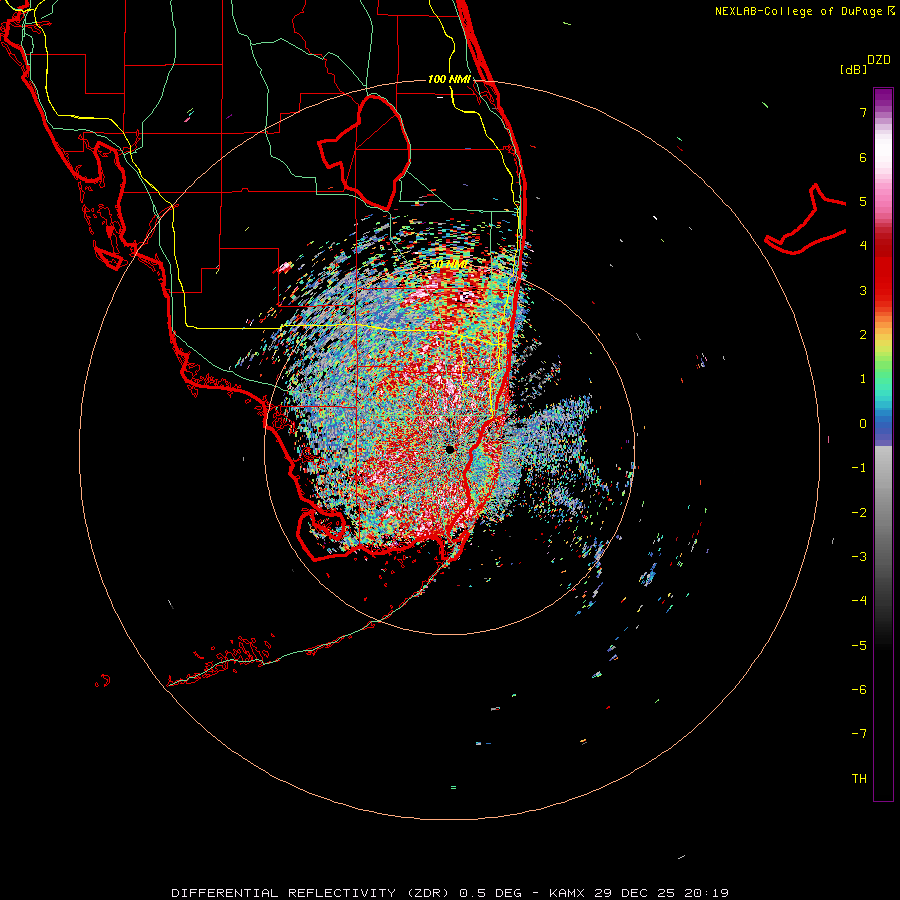Select the -4 tick label on the scale

point(859,601)
